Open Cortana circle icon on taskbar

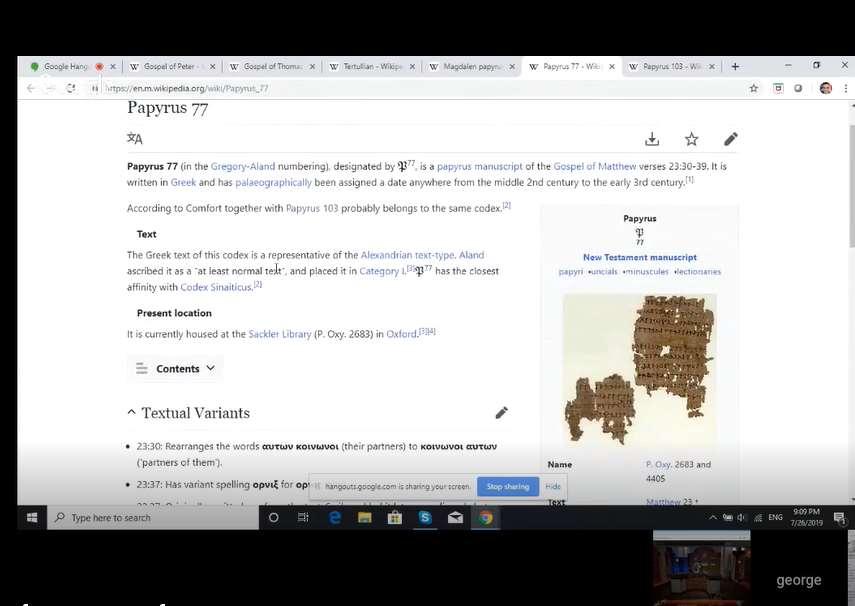pyautogui.click(x=274, y=517)
